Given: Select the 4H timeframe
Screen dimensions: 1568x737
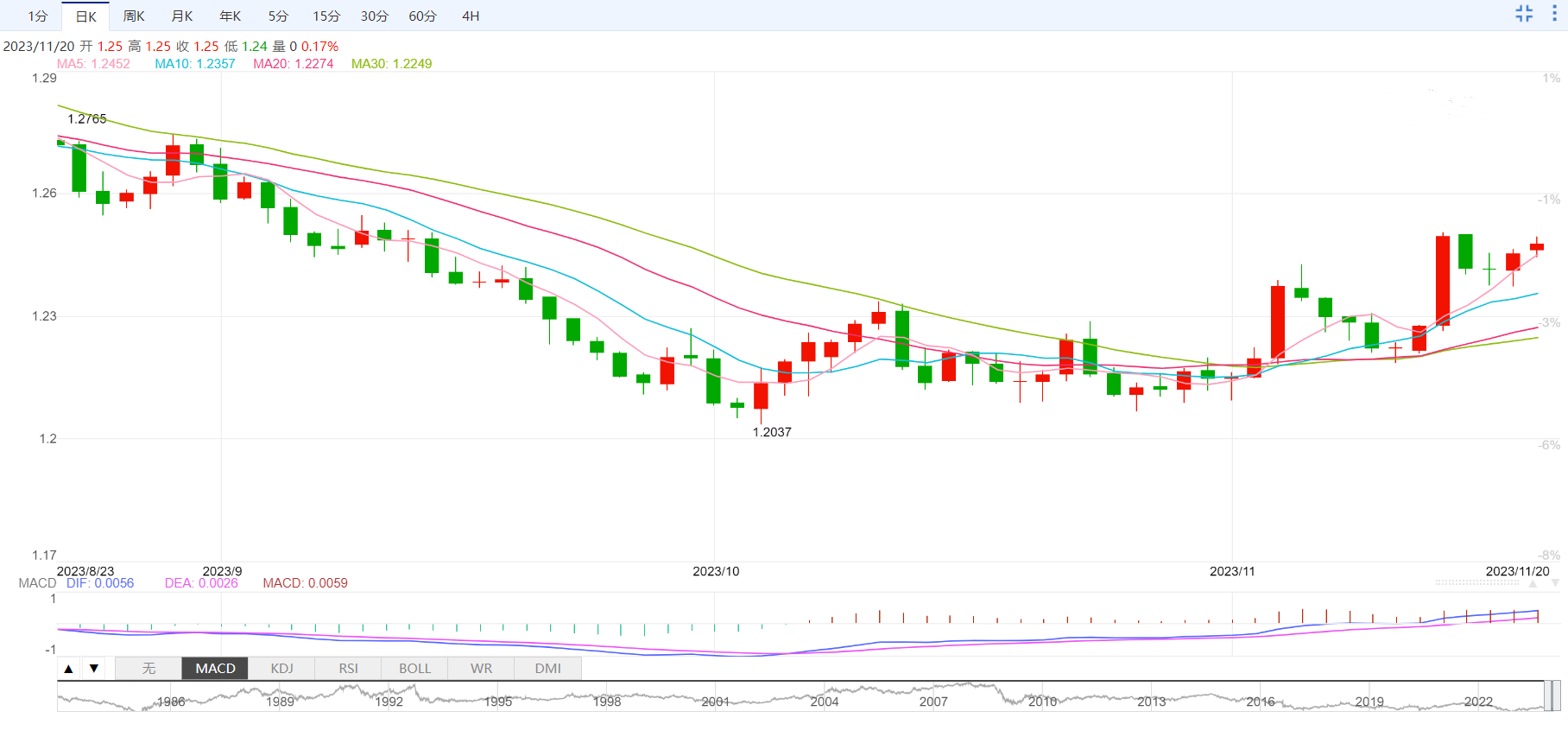Looking at the screenshot, I should click(x=471, y=16).
